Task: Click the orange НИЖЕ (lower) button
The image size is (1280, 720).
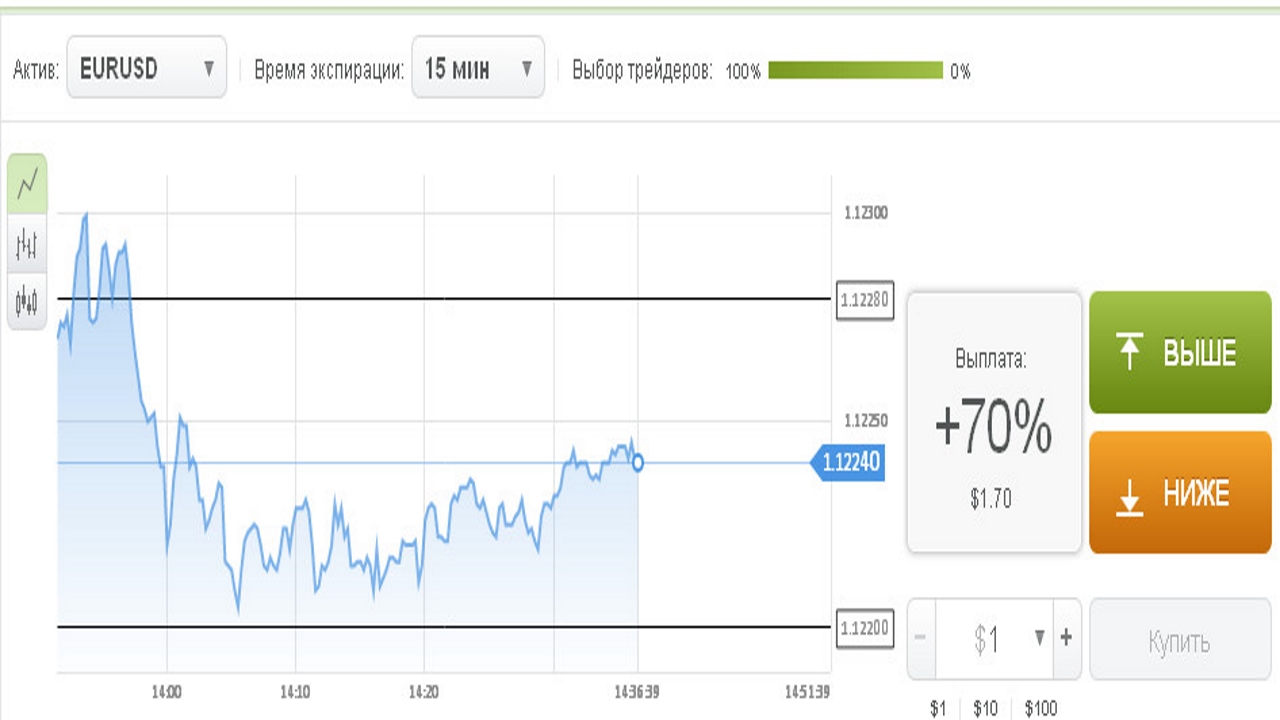Action: pos(1179,493)
